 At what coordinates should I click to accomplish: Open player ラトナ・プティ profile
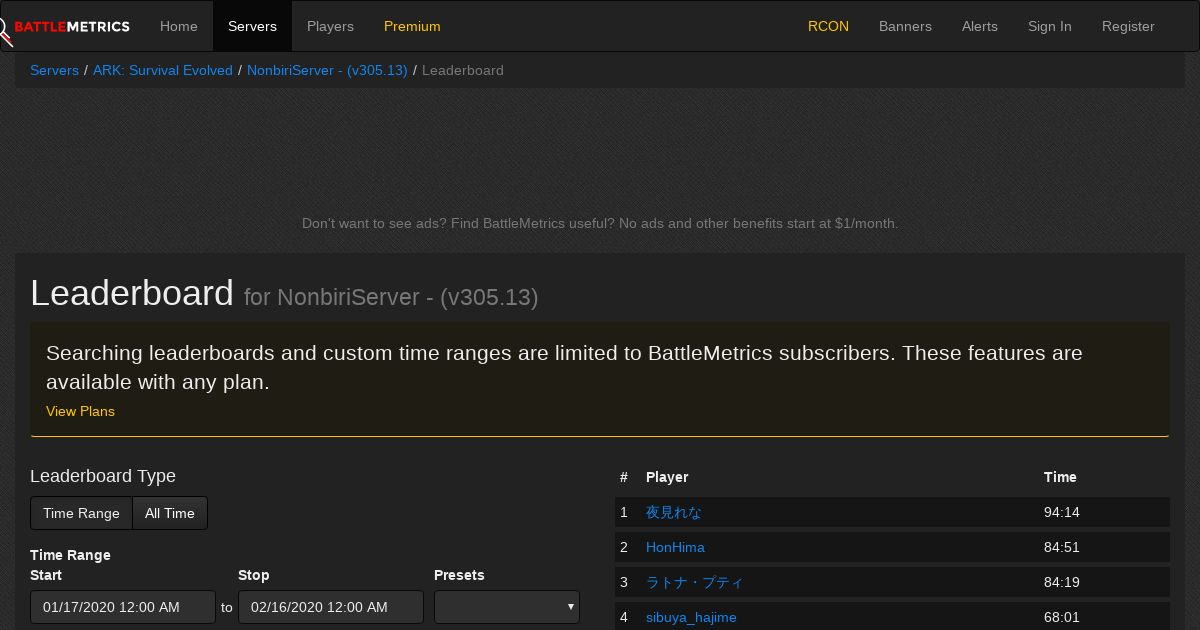(x=695, y=582)
